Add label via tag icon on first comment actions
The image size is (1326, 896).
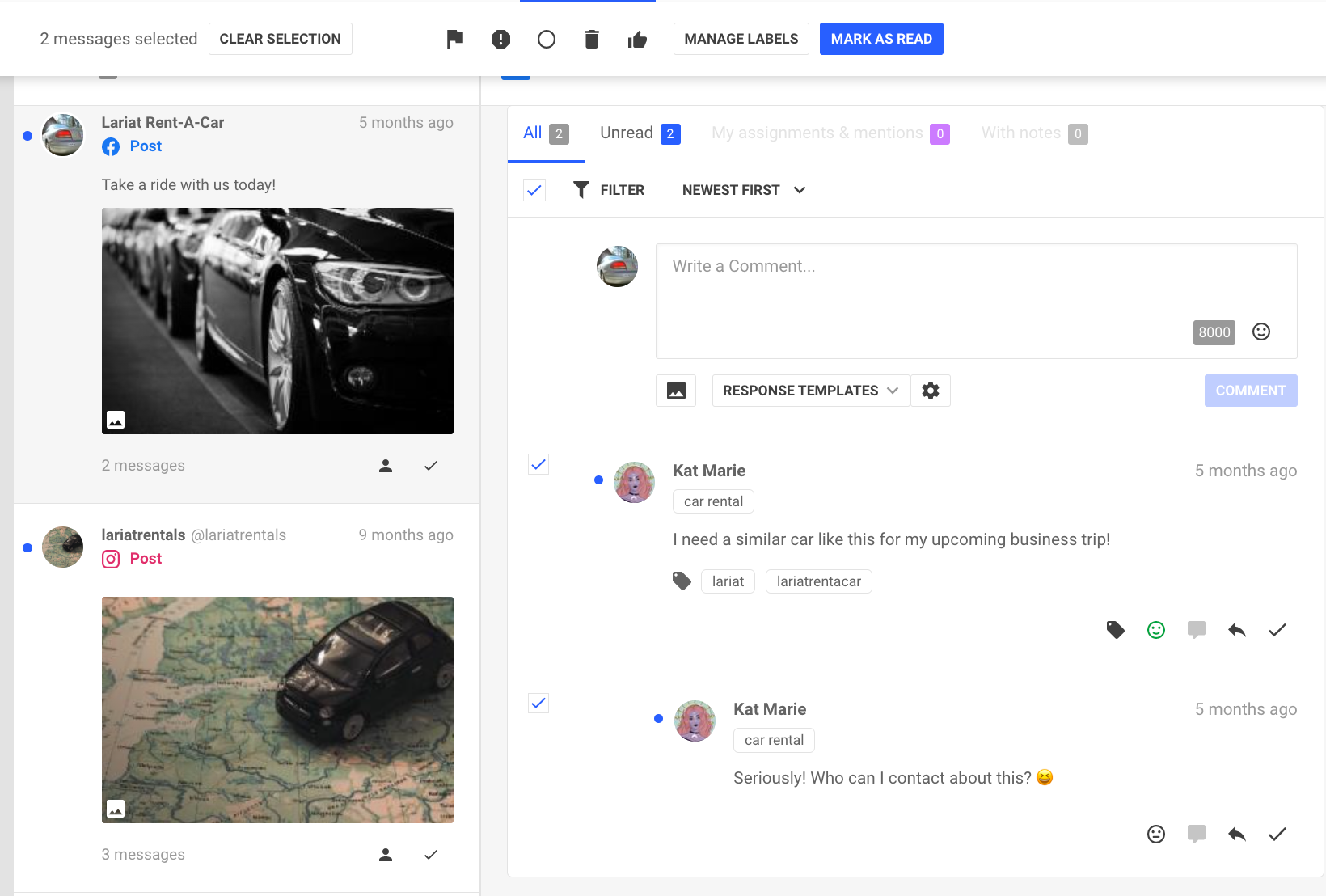[1116, 630]
